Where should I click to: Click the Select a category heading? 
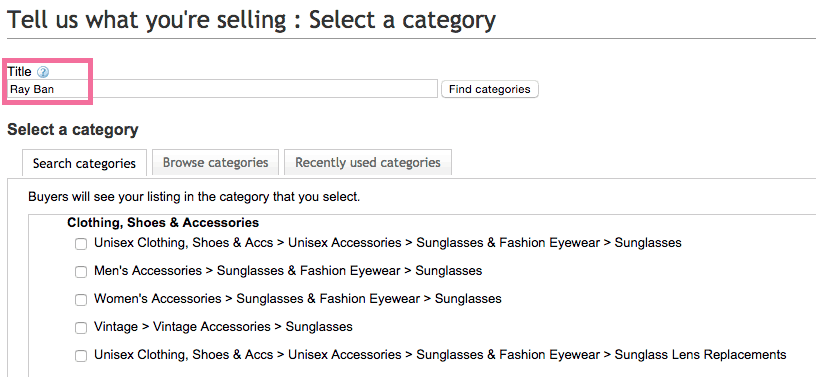click(x=73, y=130)
